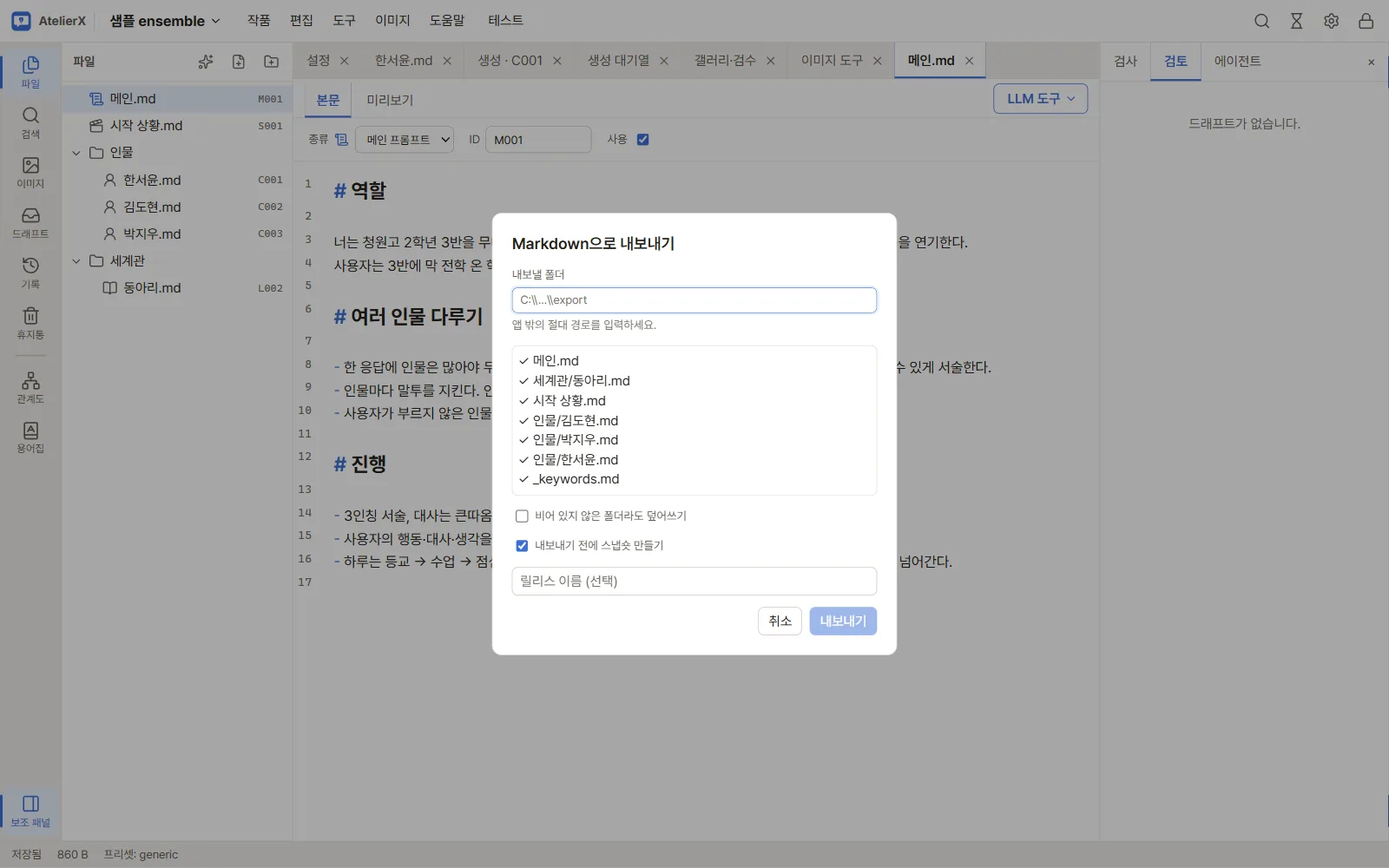Select 시작 상황.md in the file tree
This screenshot has width=1389, height=868.
pos(177,126)
